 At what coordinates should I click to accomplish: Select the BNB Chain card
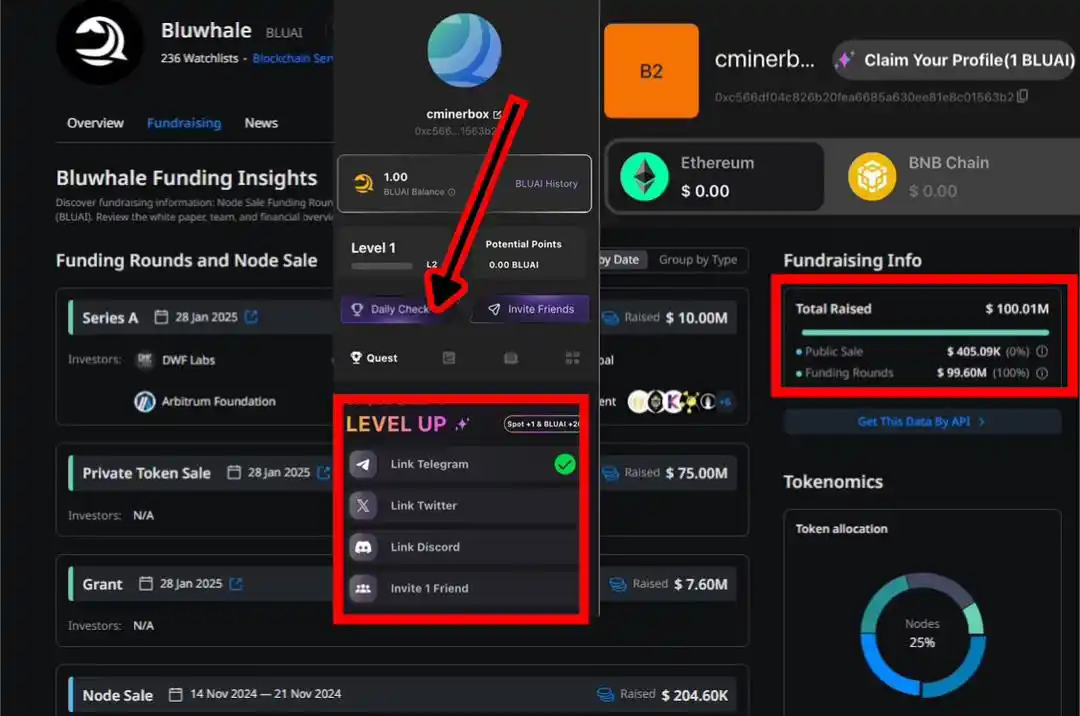[x=952, y=177]
